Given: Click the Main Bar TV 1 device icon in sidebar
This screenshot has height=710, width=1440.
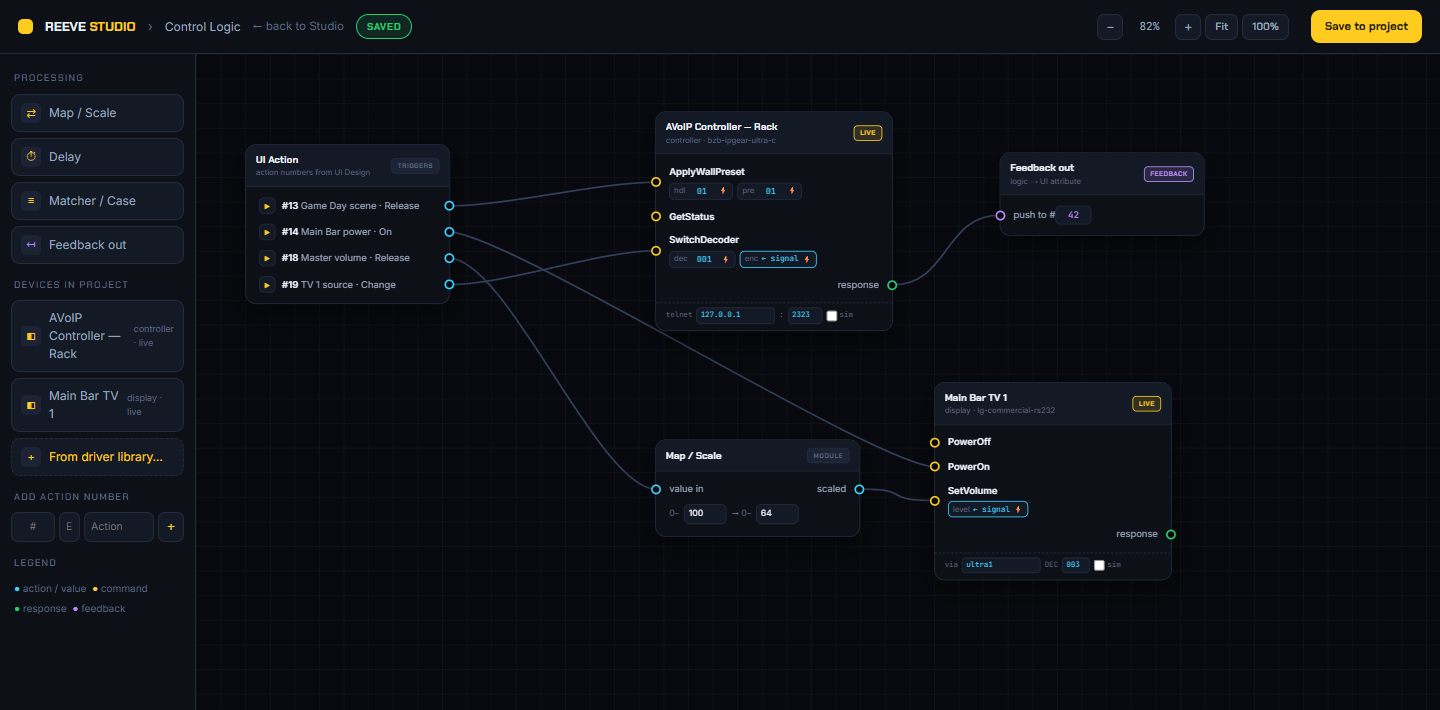Looking at the screenshot, I should pyautogui.click(x=31, y=405).
